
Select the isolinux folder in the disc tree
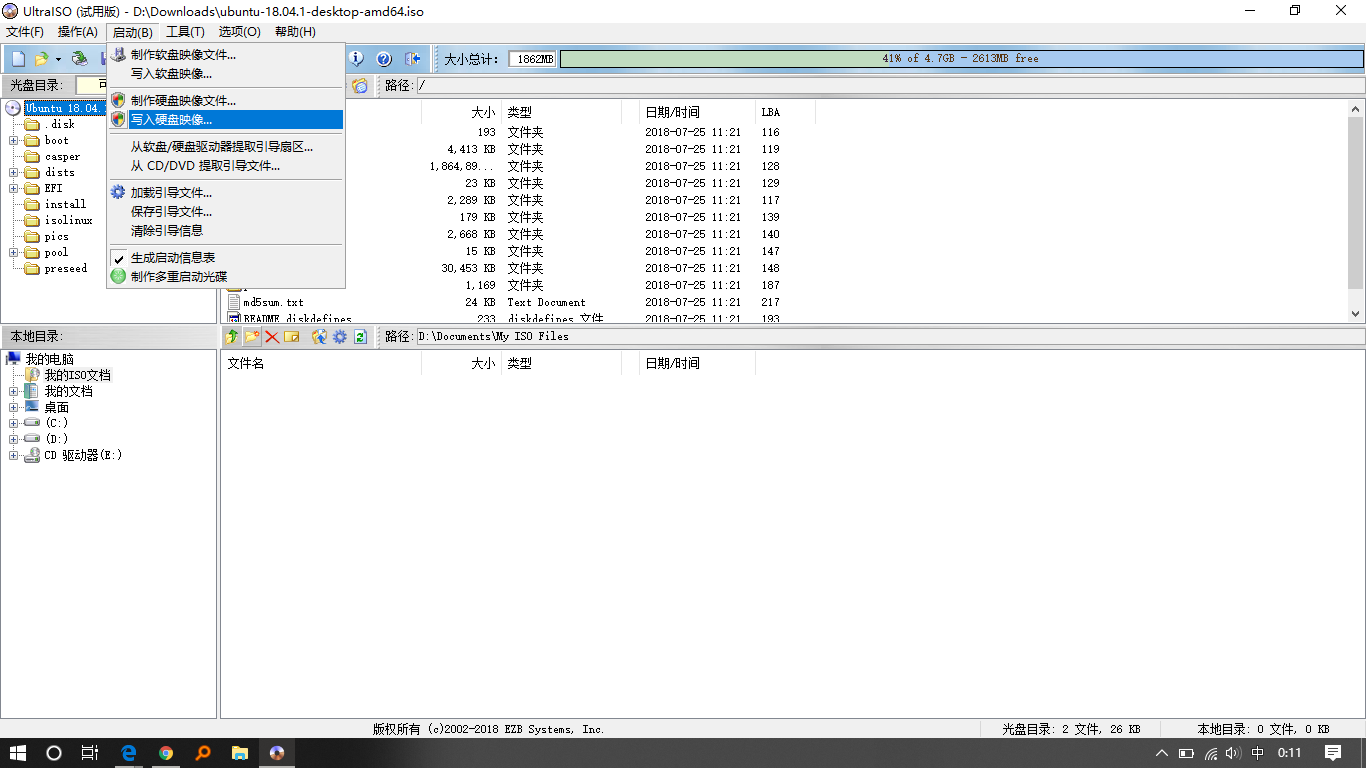tap(68, 221)
